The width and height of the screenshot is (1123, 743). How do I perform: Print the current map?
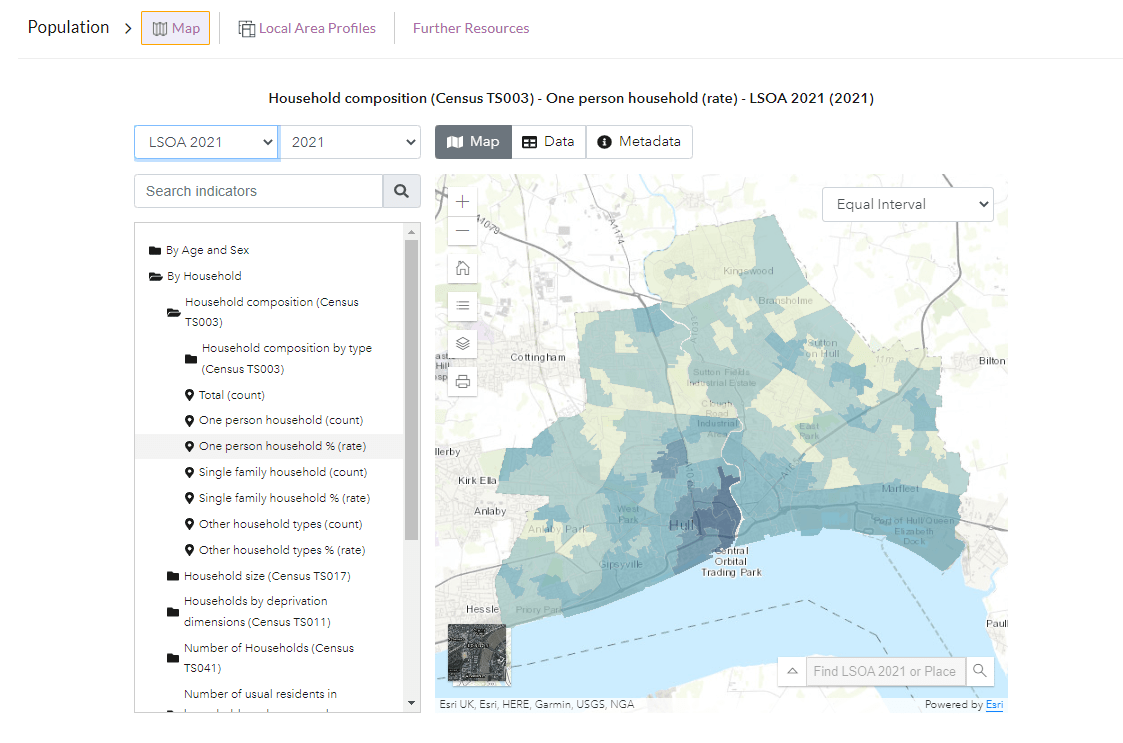coord(462,380)
